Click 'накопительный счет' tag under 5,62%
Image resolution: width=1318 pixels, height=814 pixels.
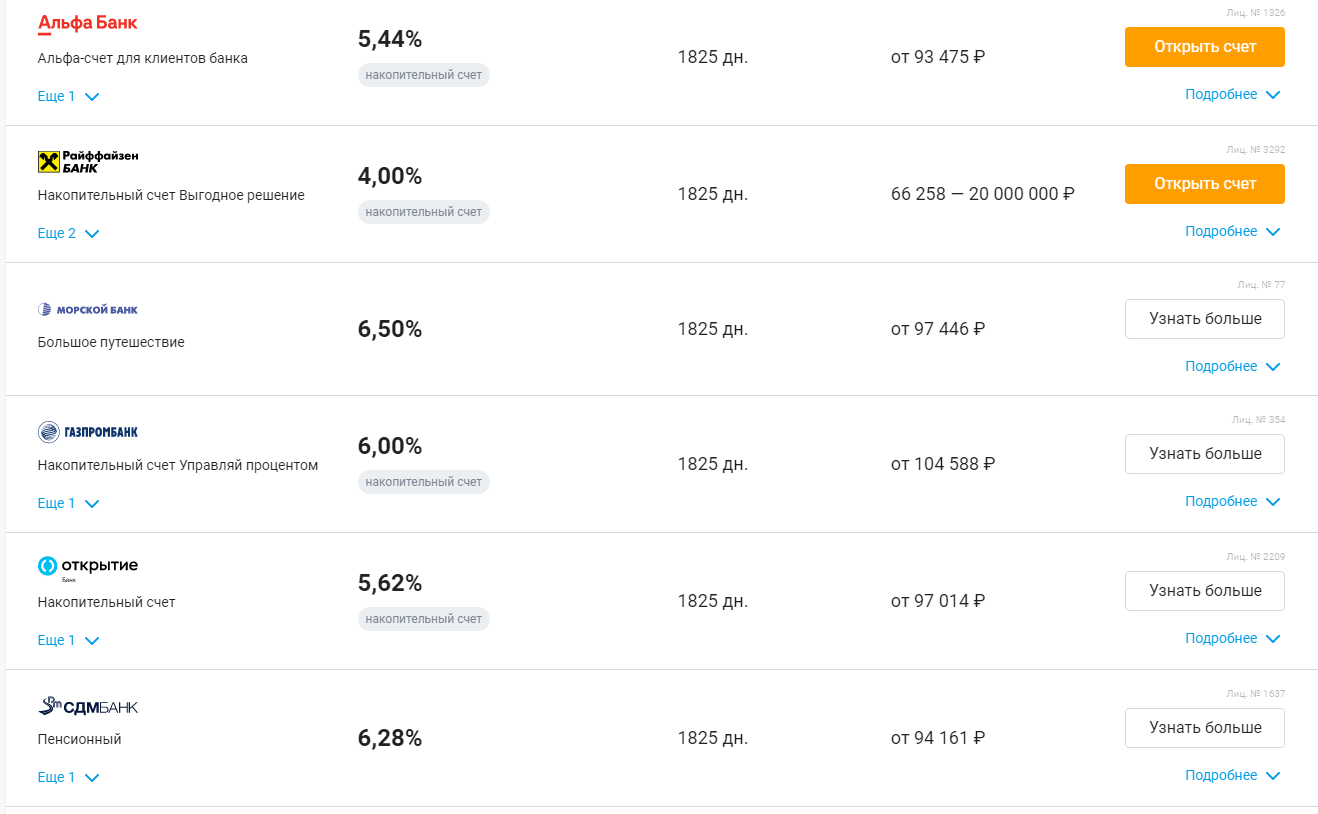424,620
